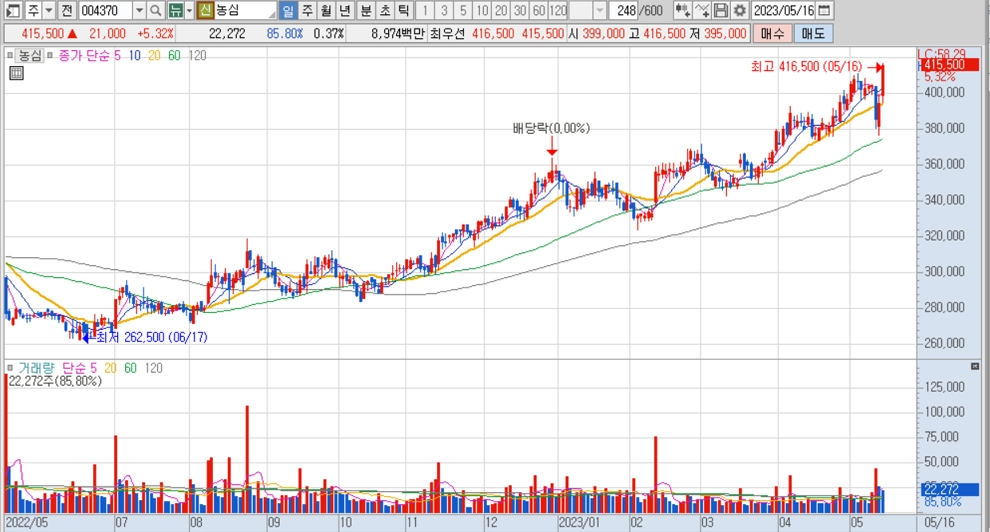Expand the stock code 004370 dropdown
This screenshot has height=532, width=990.
(139, 10)
